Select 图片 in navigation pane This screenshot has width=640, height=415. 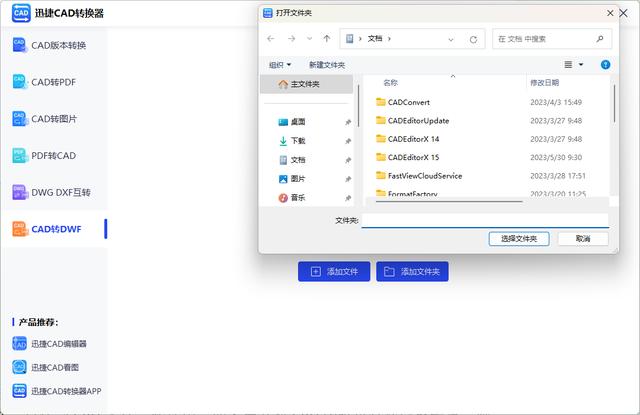point(298,179)
